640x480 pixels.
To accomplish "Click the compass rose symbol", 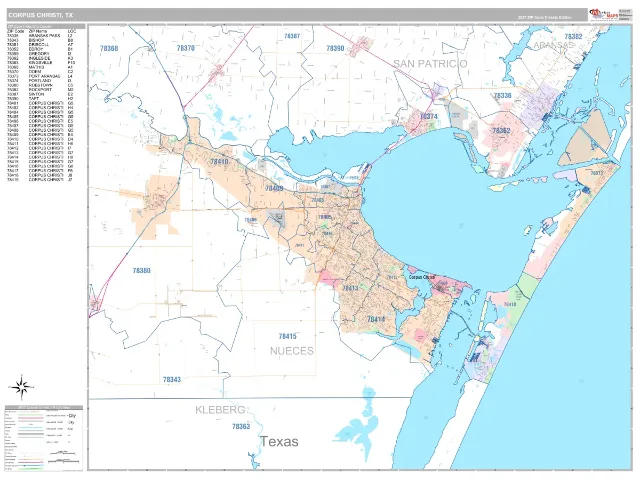I will [22, 387].
